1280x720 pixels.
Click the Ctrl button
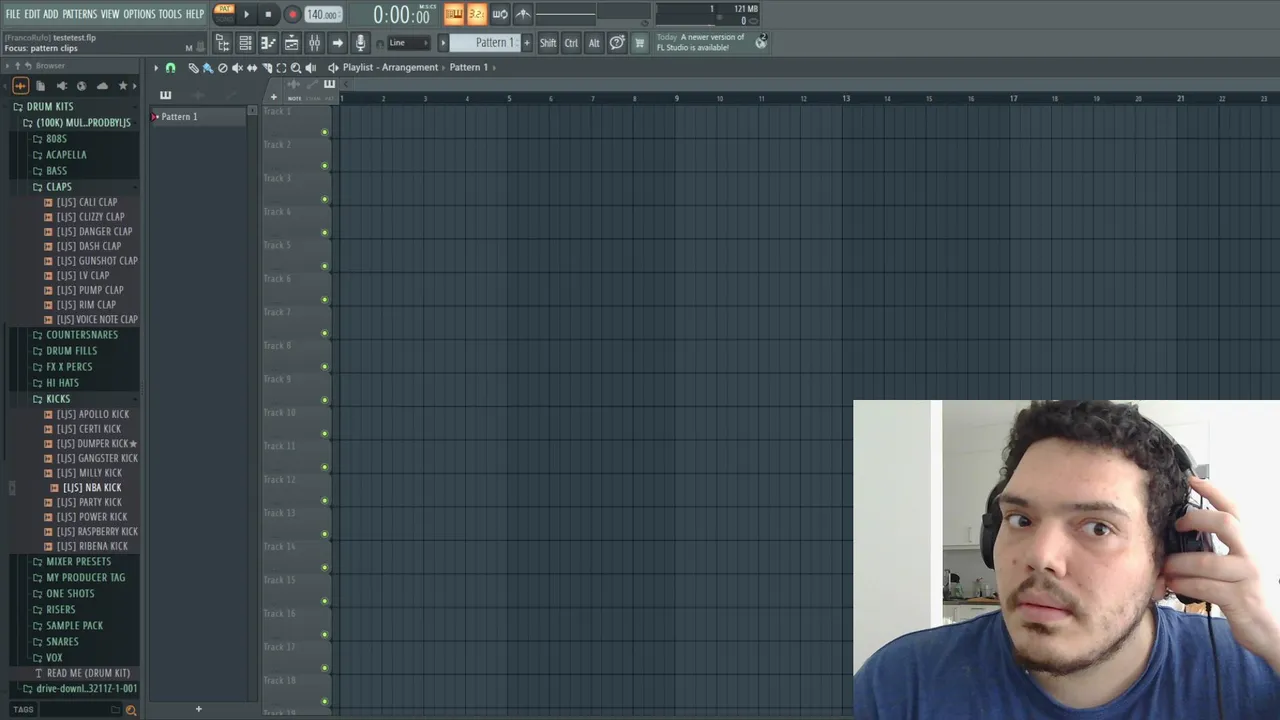pyautogui.click(x=571, y=43)
